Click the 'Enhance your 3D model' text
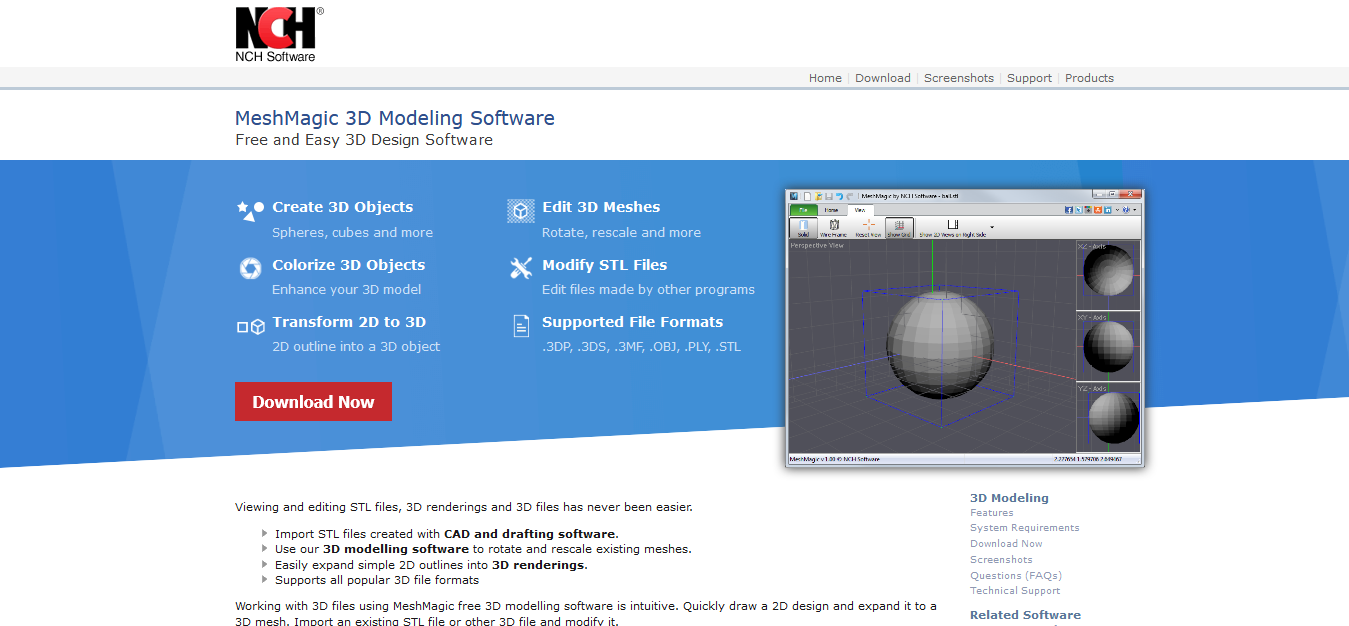The image size is (1349, 626). (x=346, y=290)
